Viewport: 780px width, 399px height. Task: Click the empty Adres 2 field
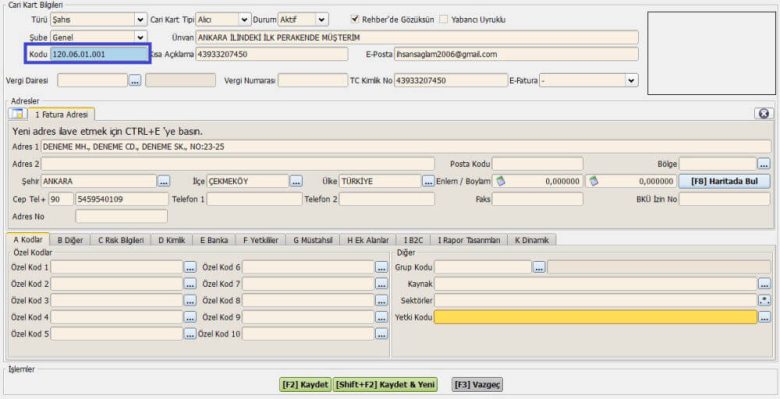[x=237, y=164]
